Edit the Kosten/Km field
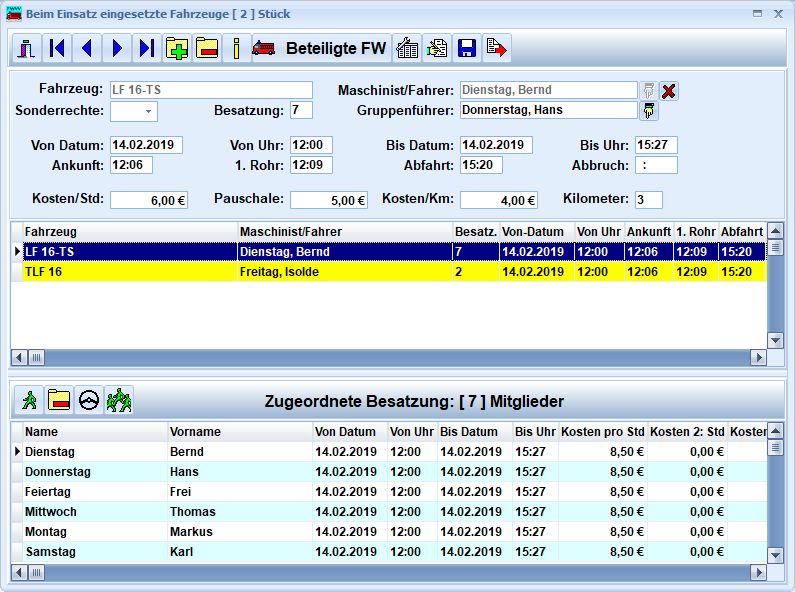795x592 pixels. point(499,200)
